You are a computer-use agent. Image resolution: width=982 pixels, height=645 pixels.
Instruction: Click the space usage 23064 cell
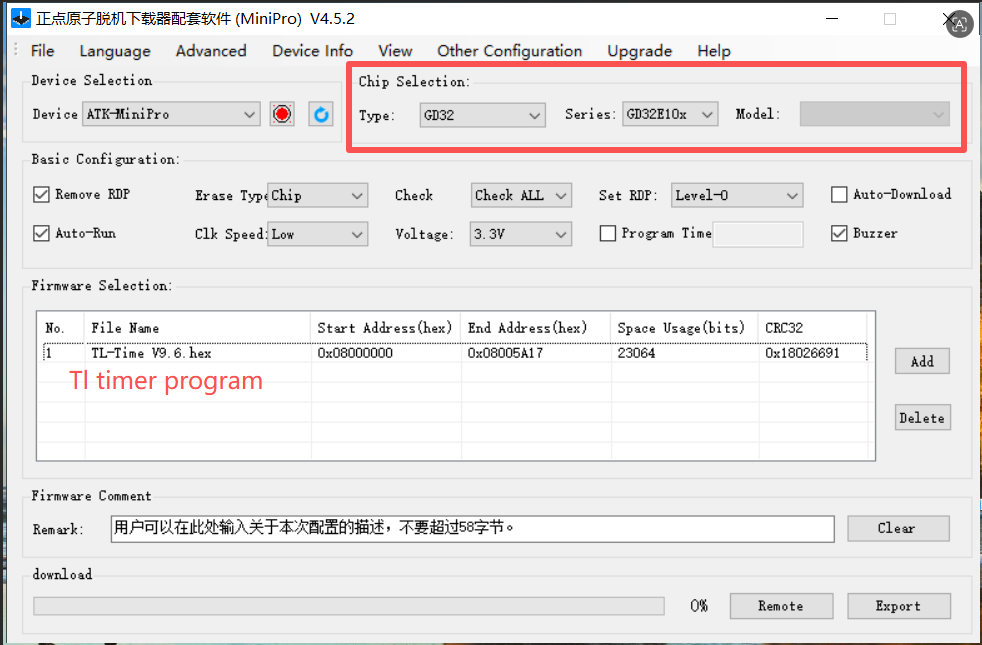pos(636,353)
